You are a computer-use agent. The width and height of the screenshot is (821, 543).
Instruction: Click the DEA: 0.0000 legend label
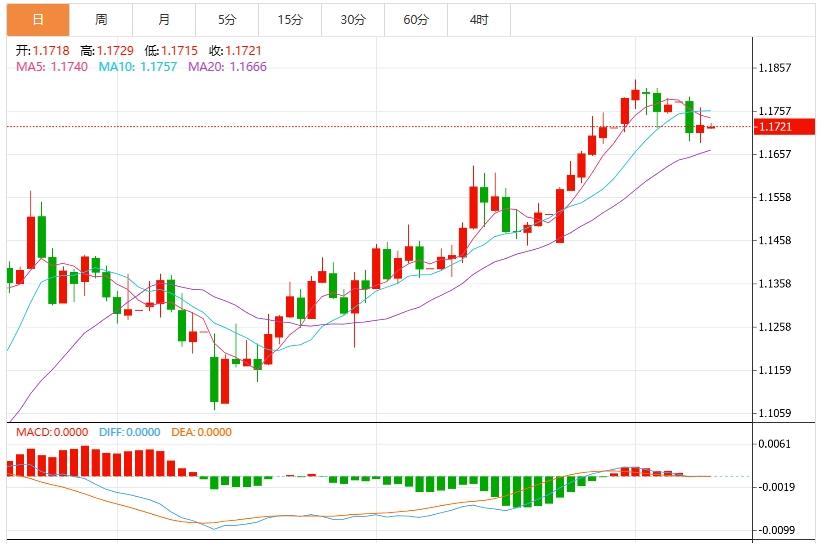200,432
